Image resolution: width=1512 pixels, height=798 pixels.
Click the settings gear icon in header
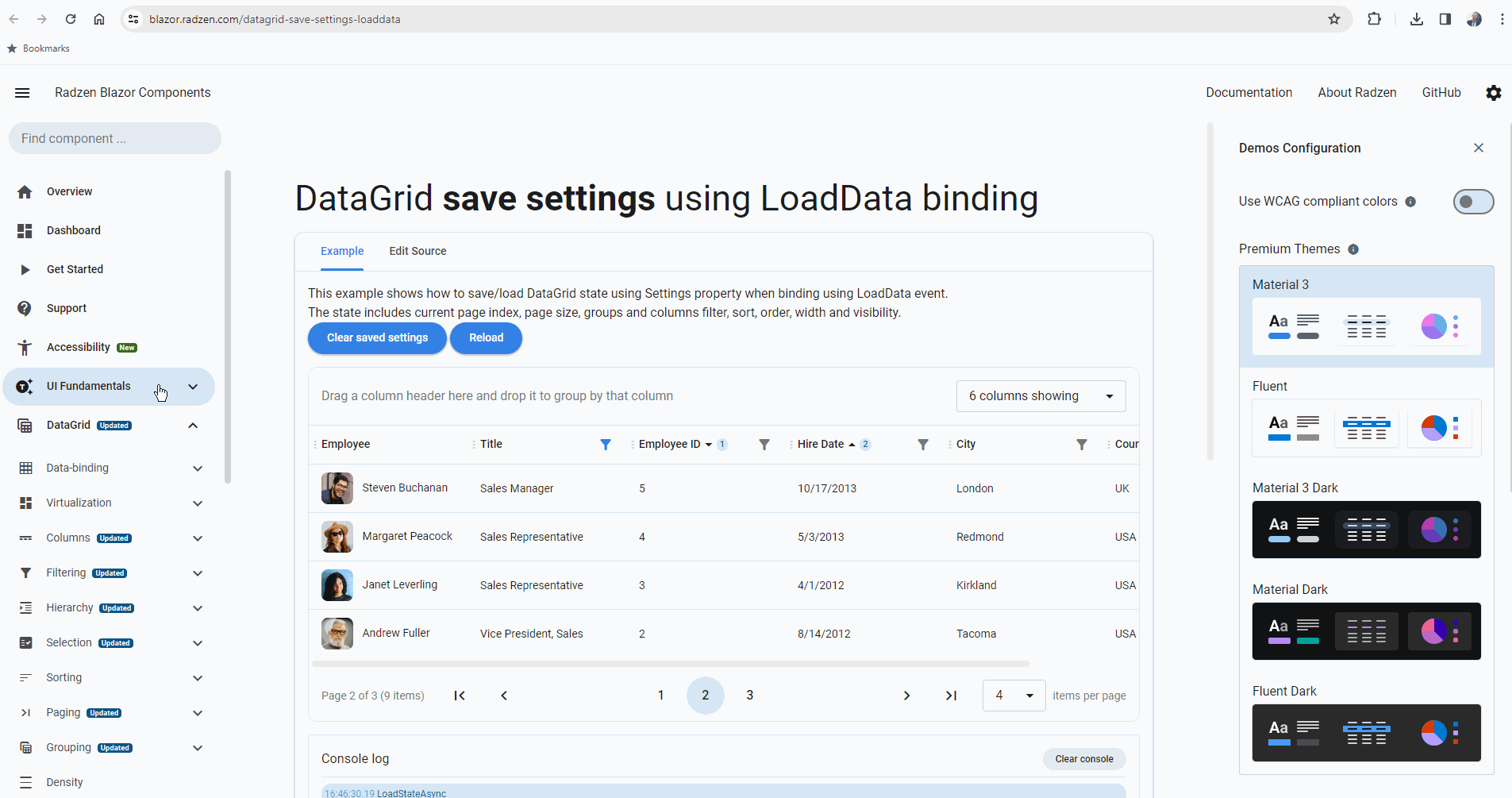point(1494,93)
